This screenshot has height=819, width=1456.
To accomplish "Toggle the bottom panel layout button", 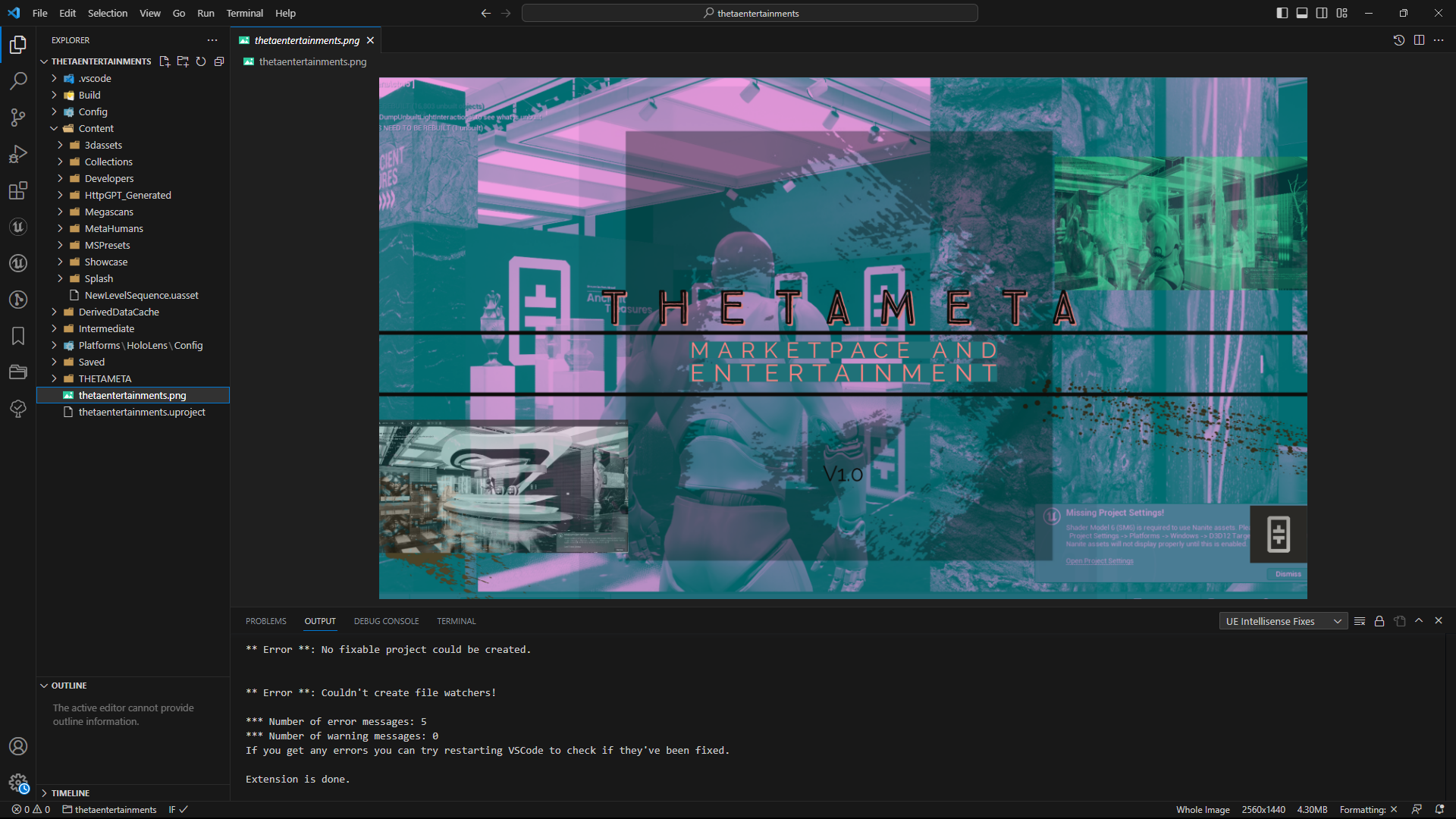I will (x=1302, y=13).
